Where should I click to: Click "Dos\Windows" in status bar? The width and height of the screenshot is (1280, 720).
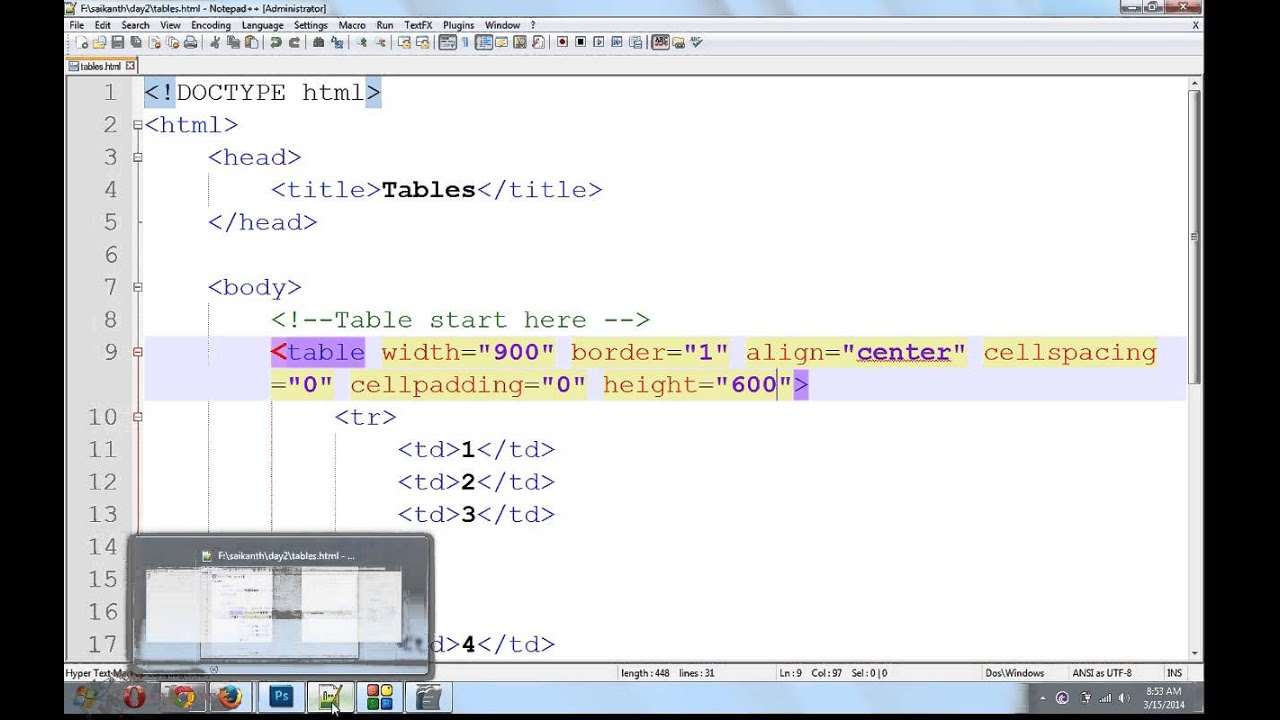(1014, 673)
